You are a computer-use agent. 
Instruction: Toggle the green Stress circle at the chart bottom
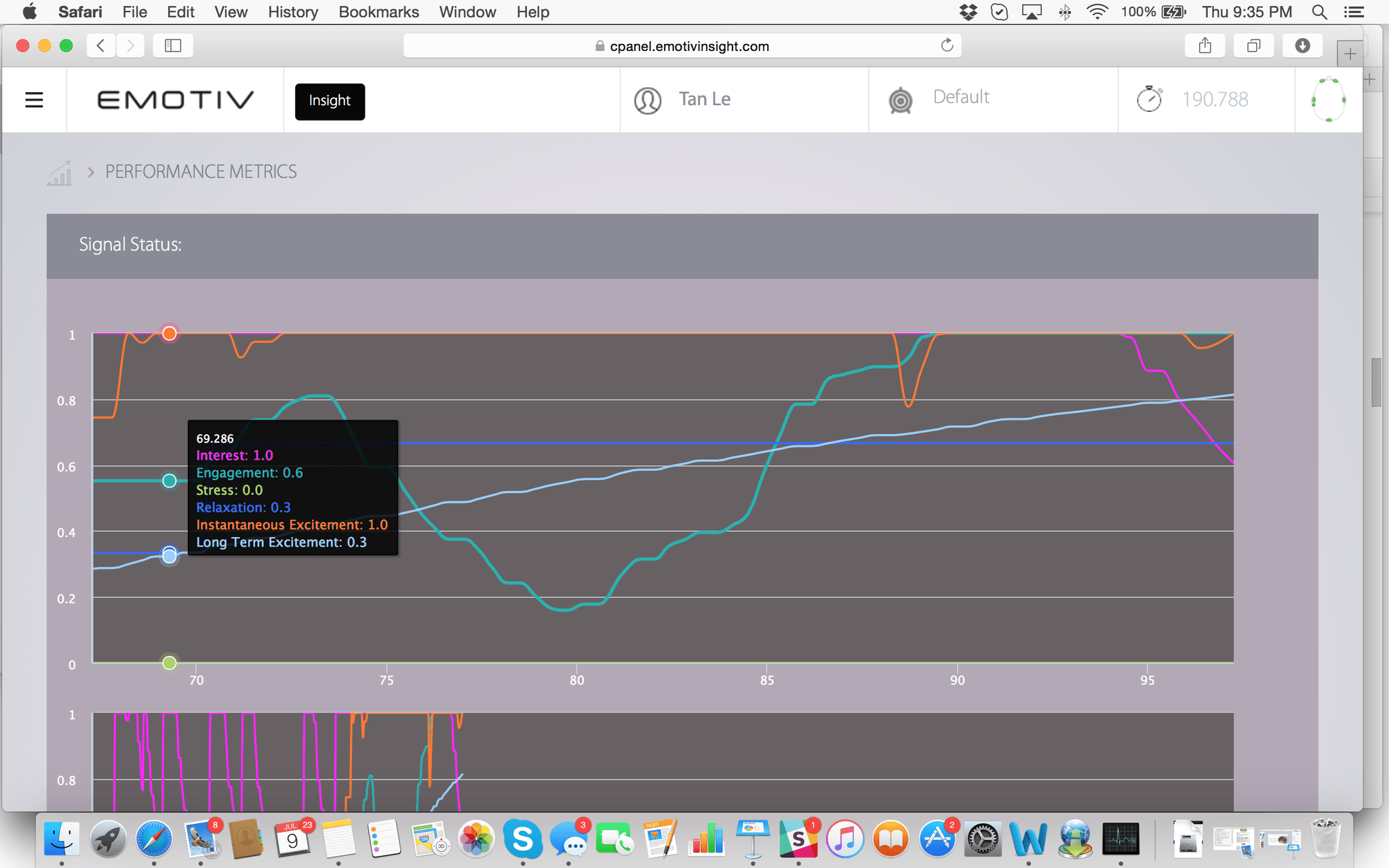169,663
